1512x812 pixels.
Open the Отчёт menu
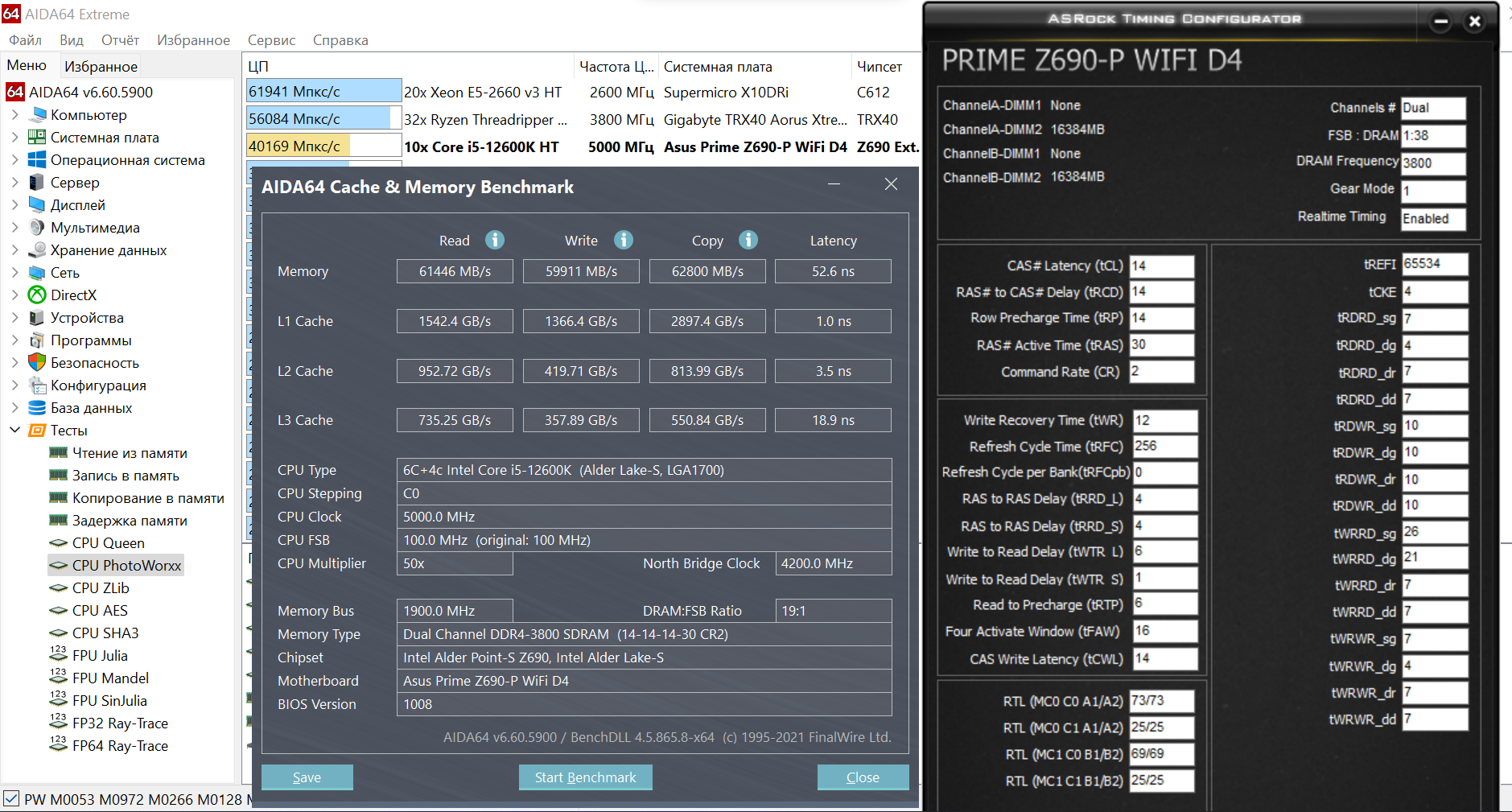coord(120,40)
